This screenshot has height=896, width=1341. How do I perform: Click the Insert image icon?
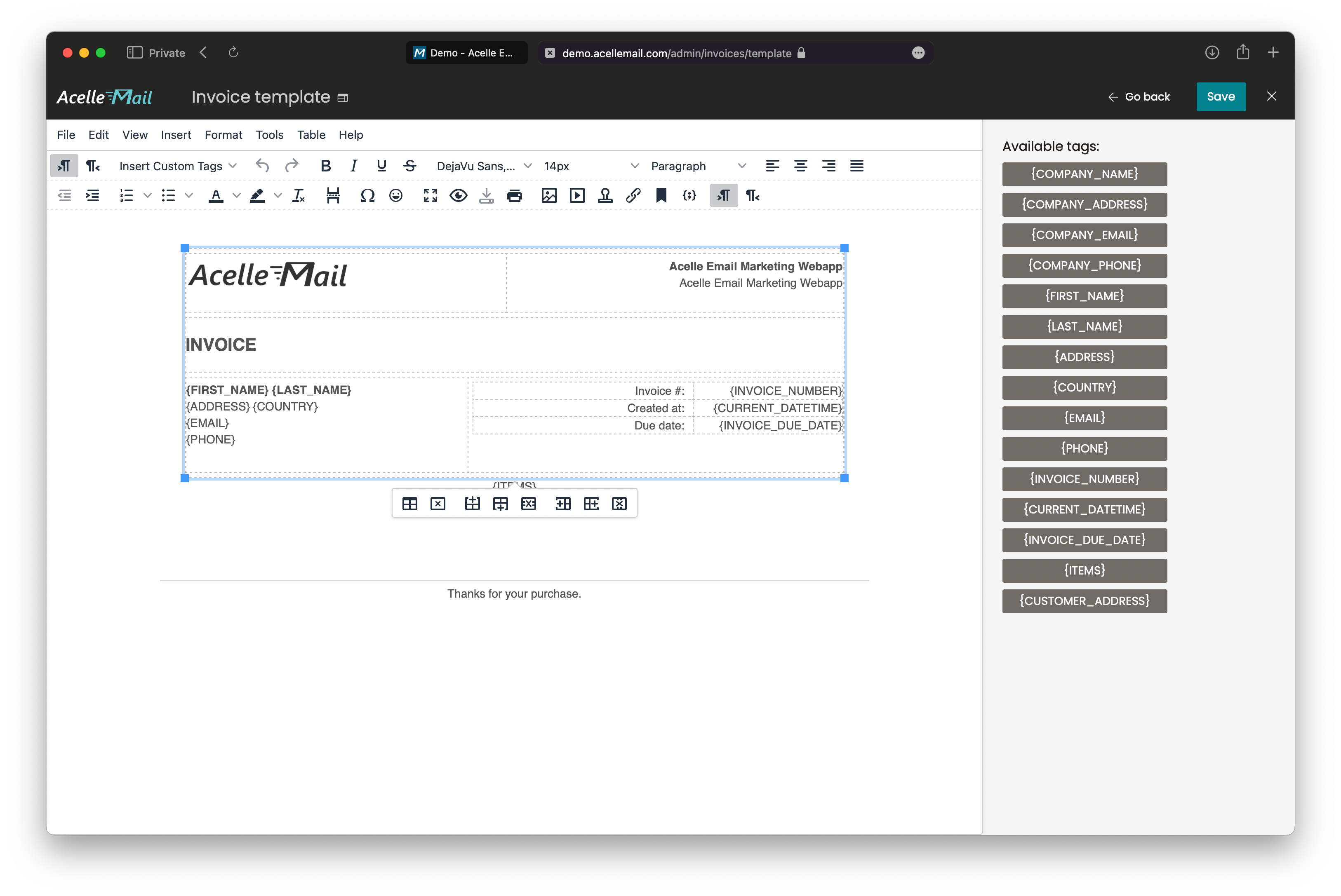(548, 195)
